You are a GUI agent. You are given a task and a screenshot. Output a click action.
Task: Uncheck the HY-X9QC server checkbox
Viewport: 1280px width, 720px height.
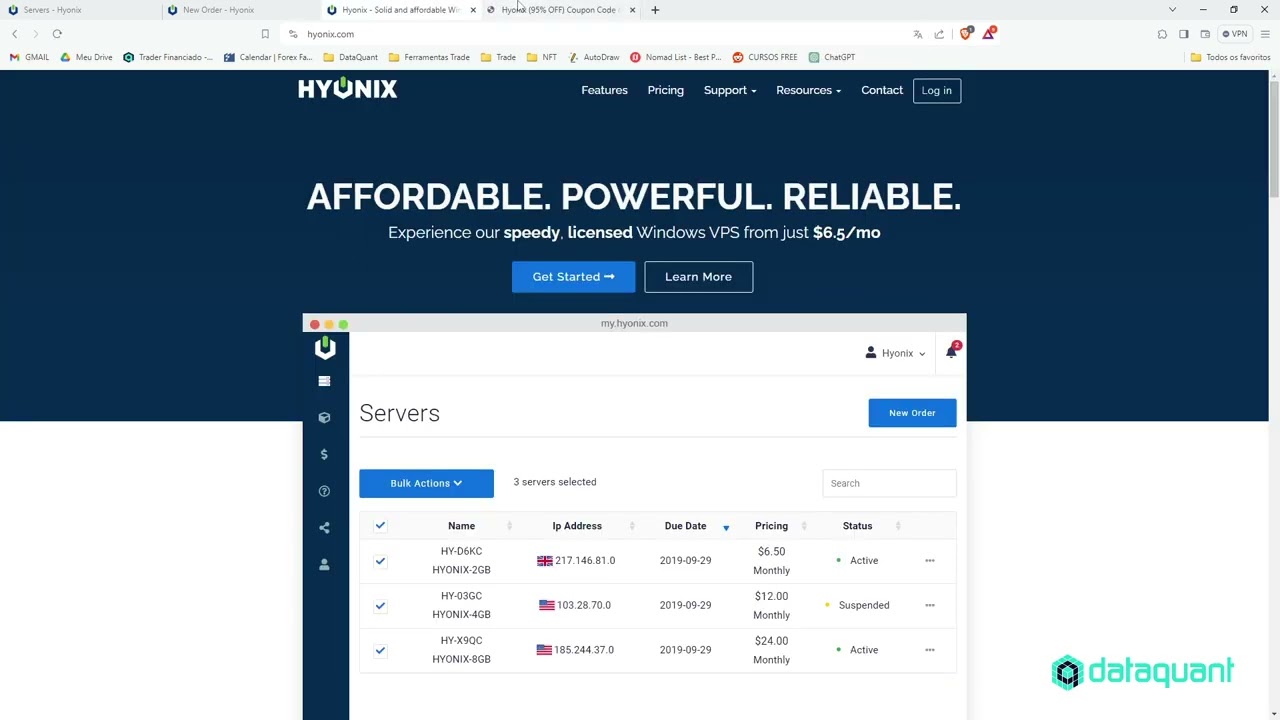[380, 650]
